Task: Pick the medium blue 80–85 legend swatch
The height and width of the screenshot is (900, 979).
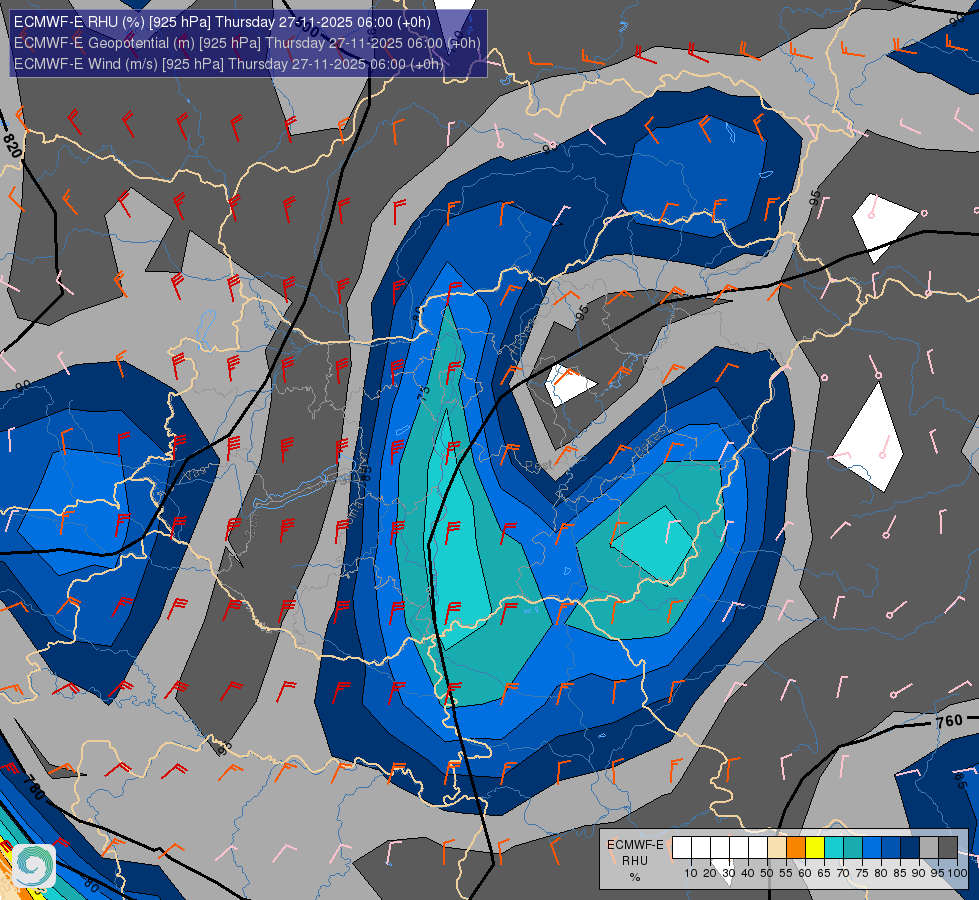Action: 891,848
